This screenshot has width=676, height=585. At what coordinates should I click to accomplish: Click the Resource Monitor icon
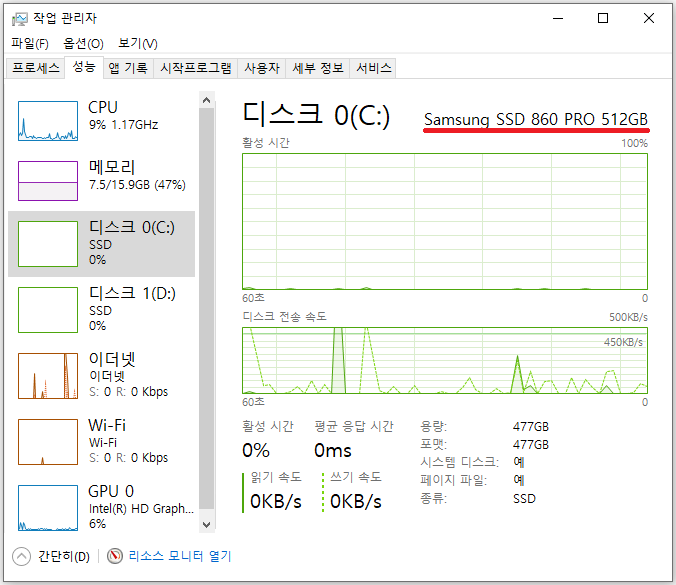pos(115,556)
